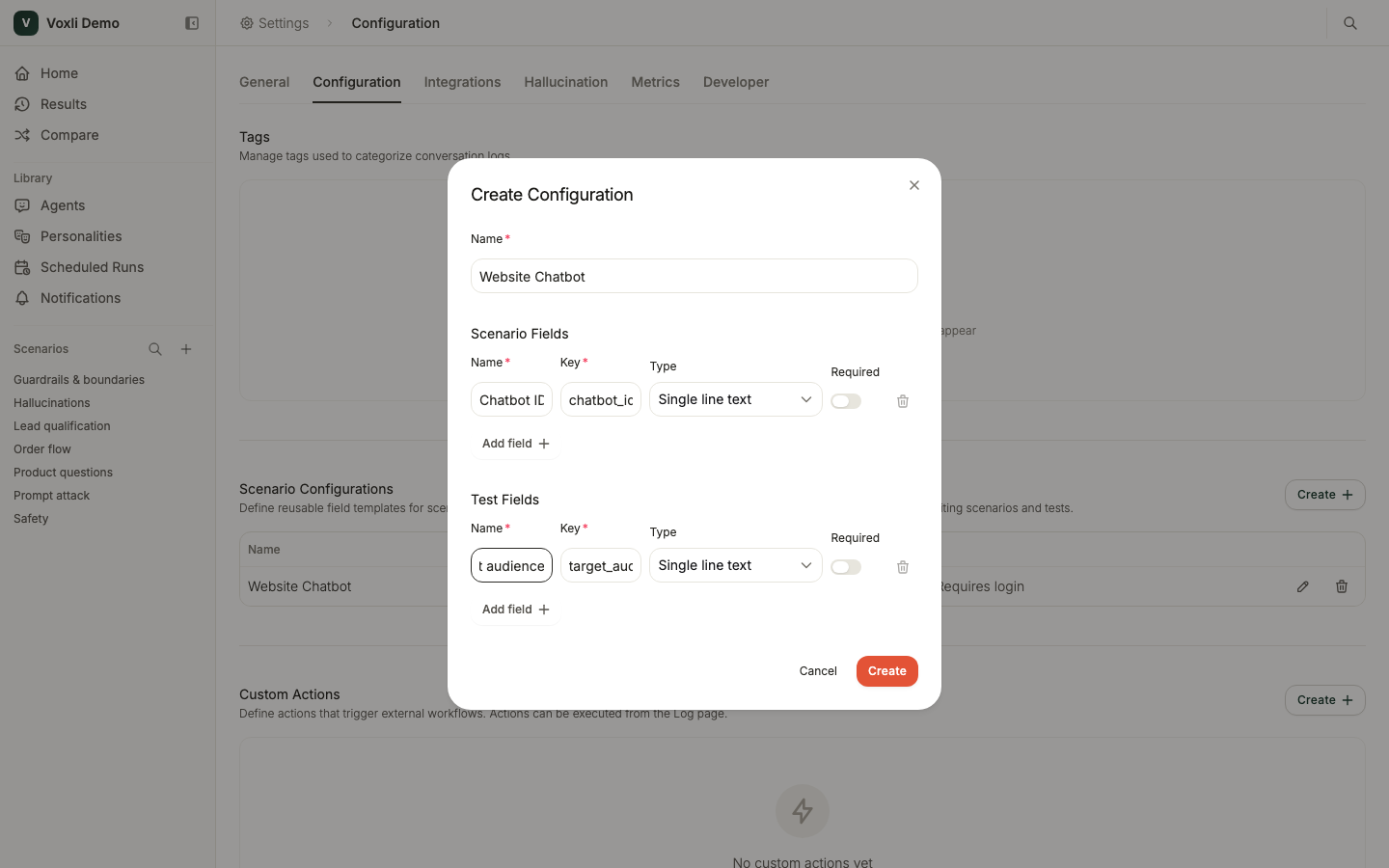Add field under Test Fields
The height and width of the screenshot is (868, 1389).
coord(515,610)
